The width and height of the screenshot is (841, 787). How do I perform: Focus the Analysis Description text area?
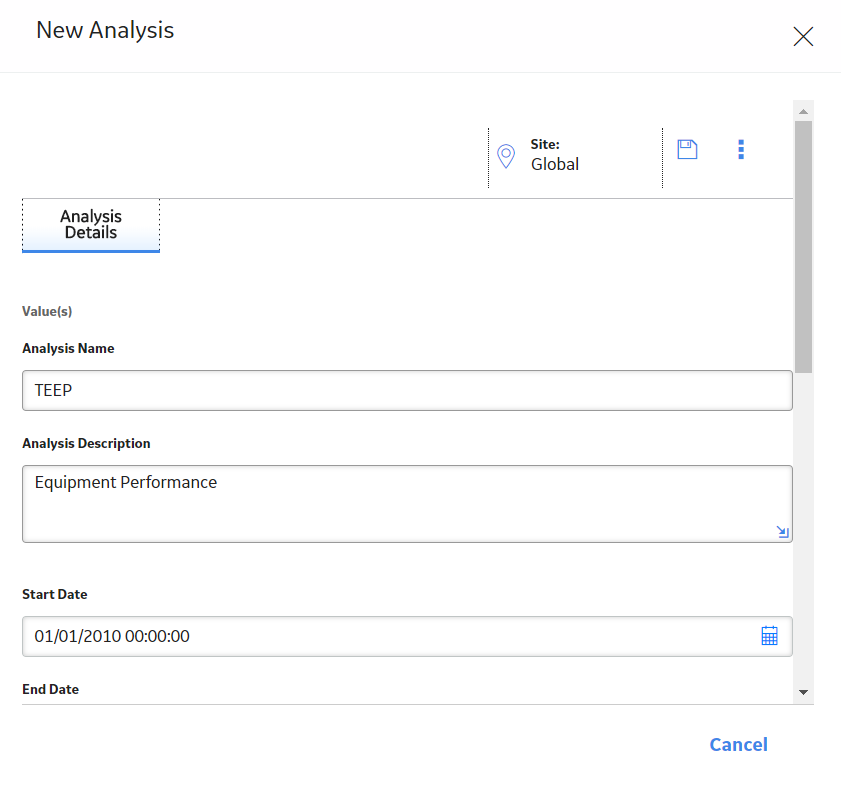tap(407, 504)
